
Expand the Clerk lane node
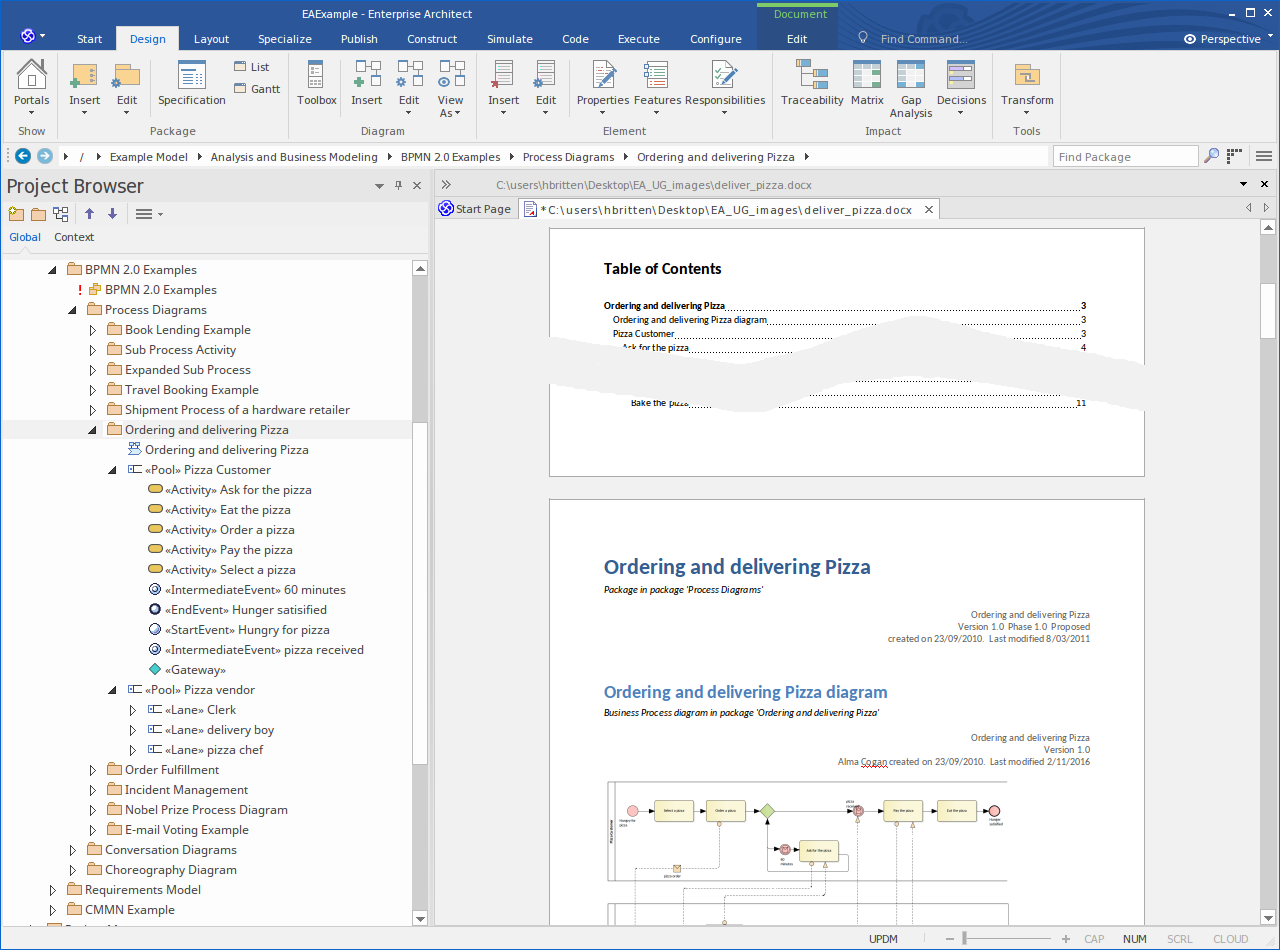(x=132, y=710)
